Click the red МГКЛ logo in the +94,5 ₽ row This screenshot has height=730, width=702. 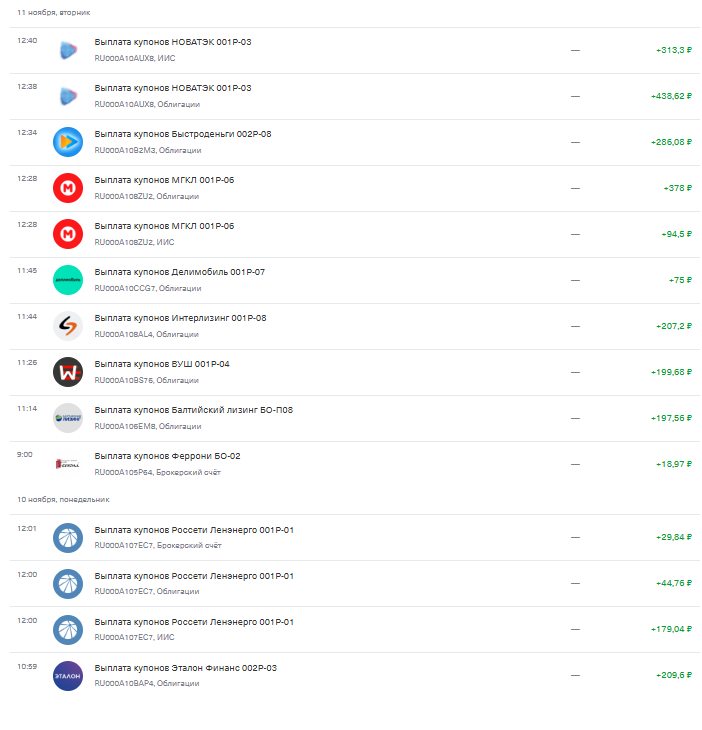tap(68, 234)
